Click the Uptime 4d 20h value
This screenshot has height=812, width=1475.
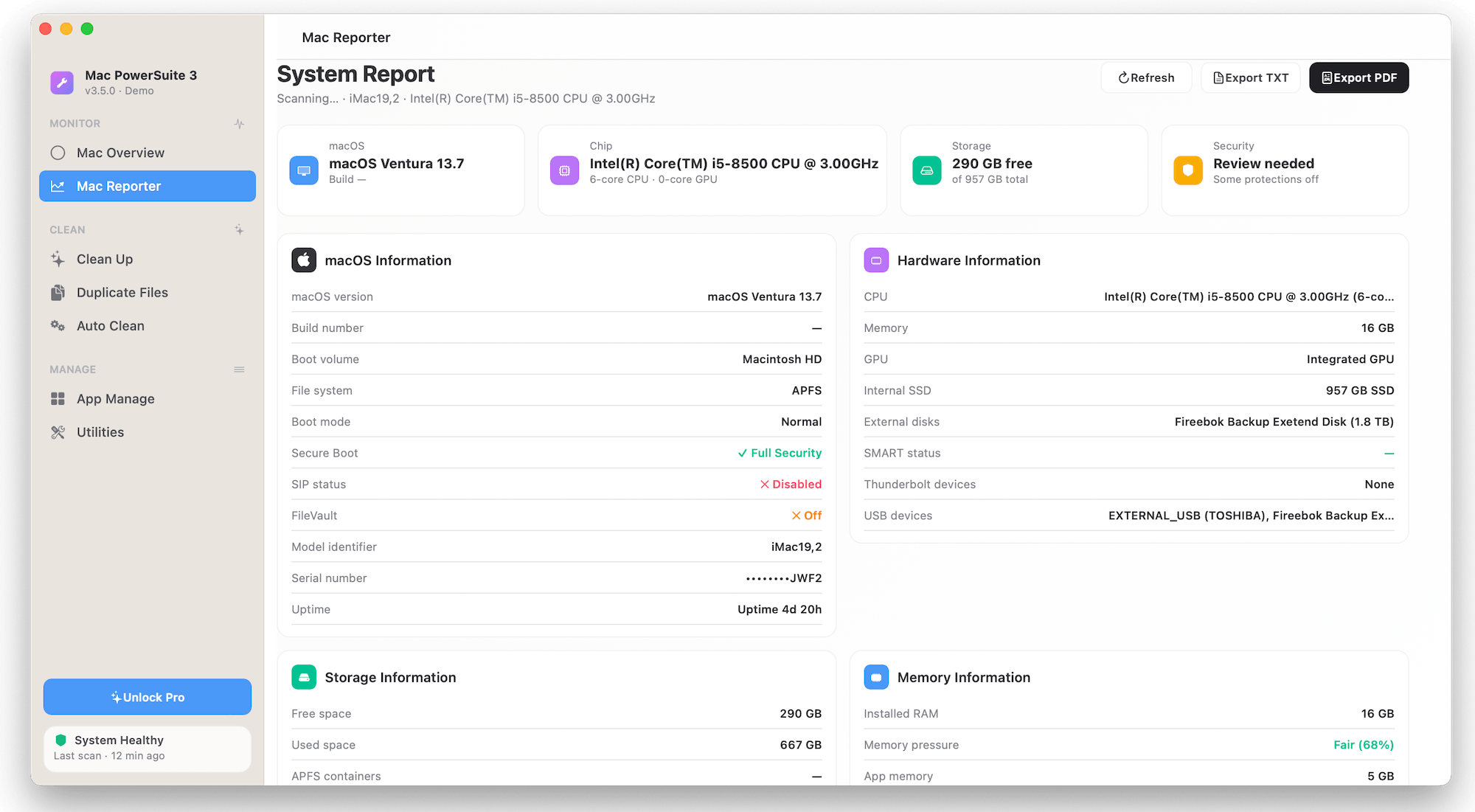(x=780, y=609)
